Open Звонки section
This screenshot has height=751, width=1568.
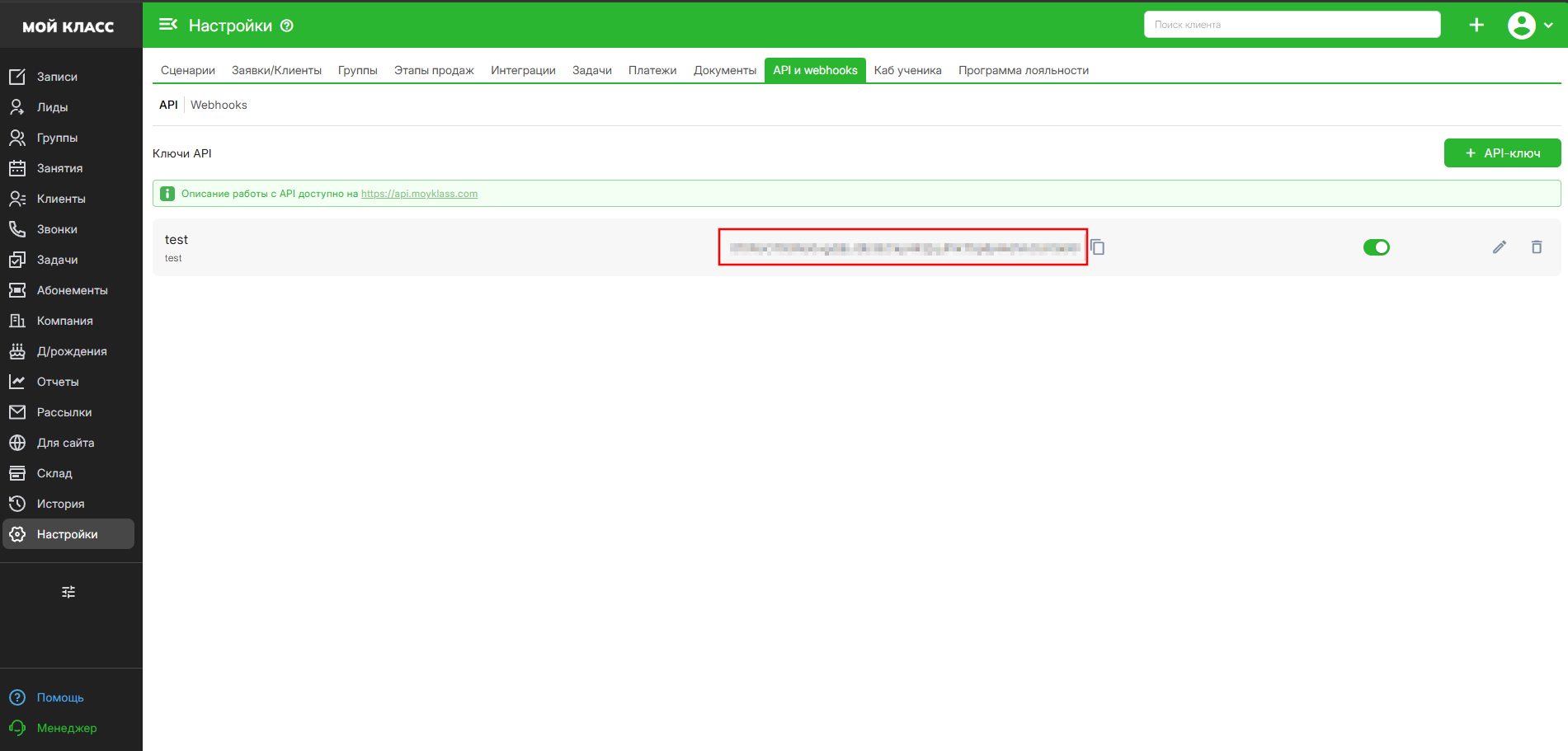68,229
